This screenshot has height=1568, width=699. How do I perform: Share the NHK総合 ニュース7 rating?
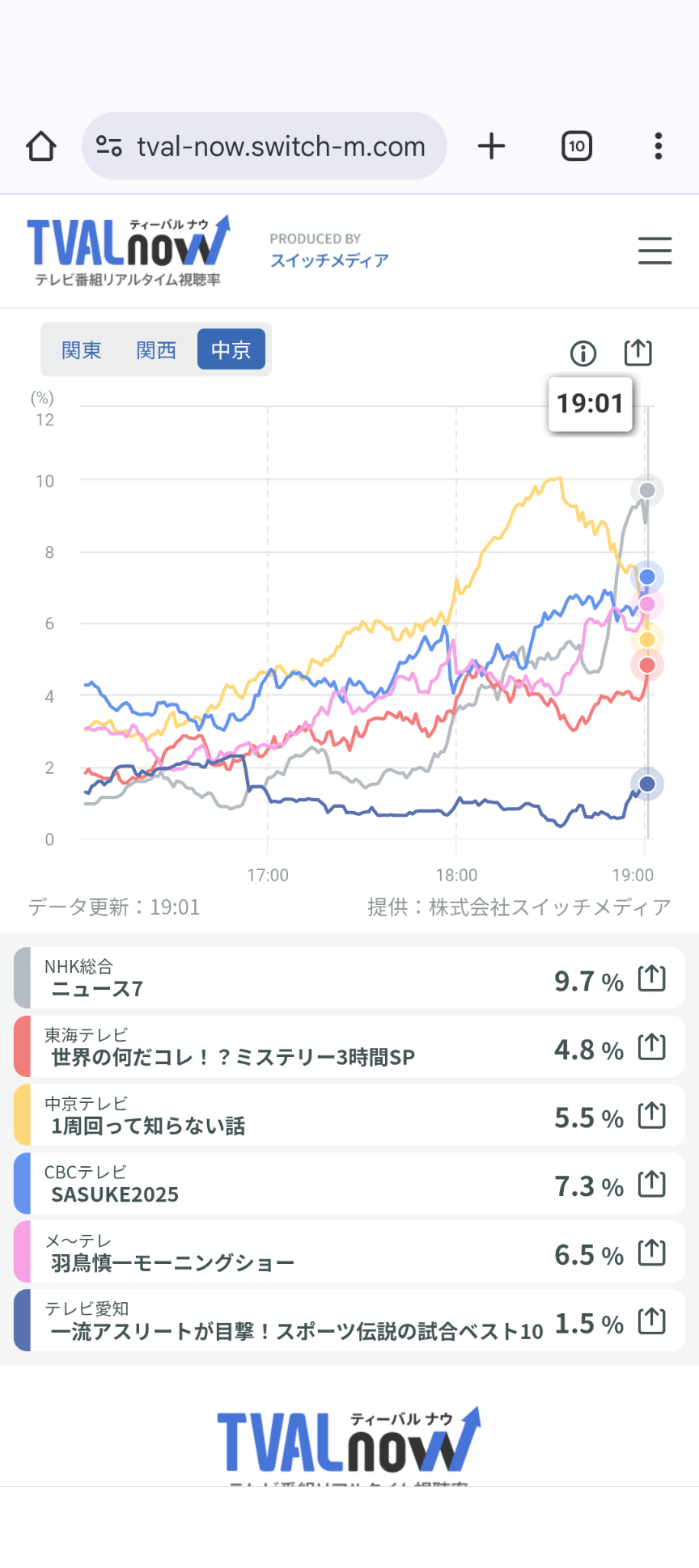[x=651, y=979]
